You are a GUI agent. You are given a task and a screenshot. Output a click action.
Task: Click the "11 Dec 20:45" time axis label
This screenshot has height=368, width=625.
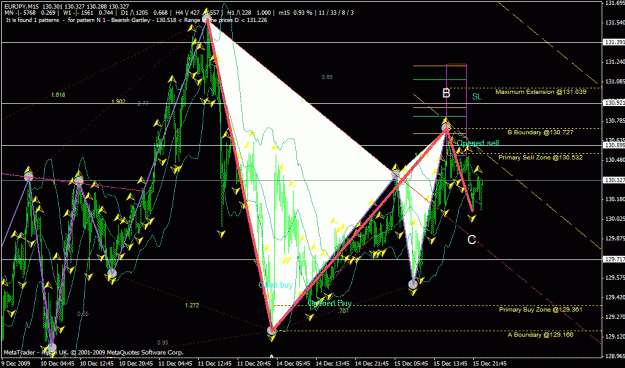pyautogui.click(x=253, y=364)
